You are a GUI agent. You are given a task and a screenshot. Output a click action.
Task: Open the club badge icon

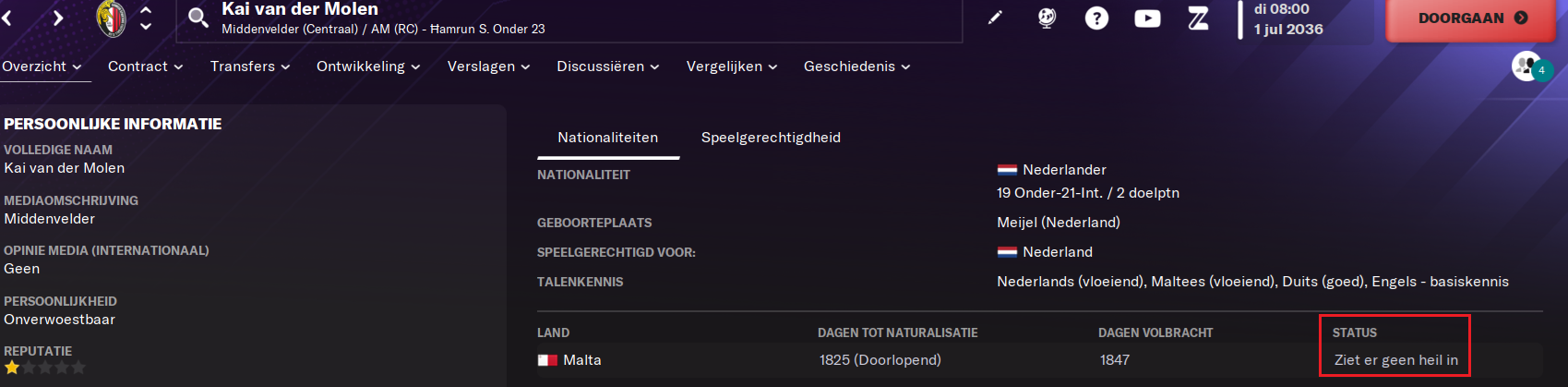coord(112,18)
